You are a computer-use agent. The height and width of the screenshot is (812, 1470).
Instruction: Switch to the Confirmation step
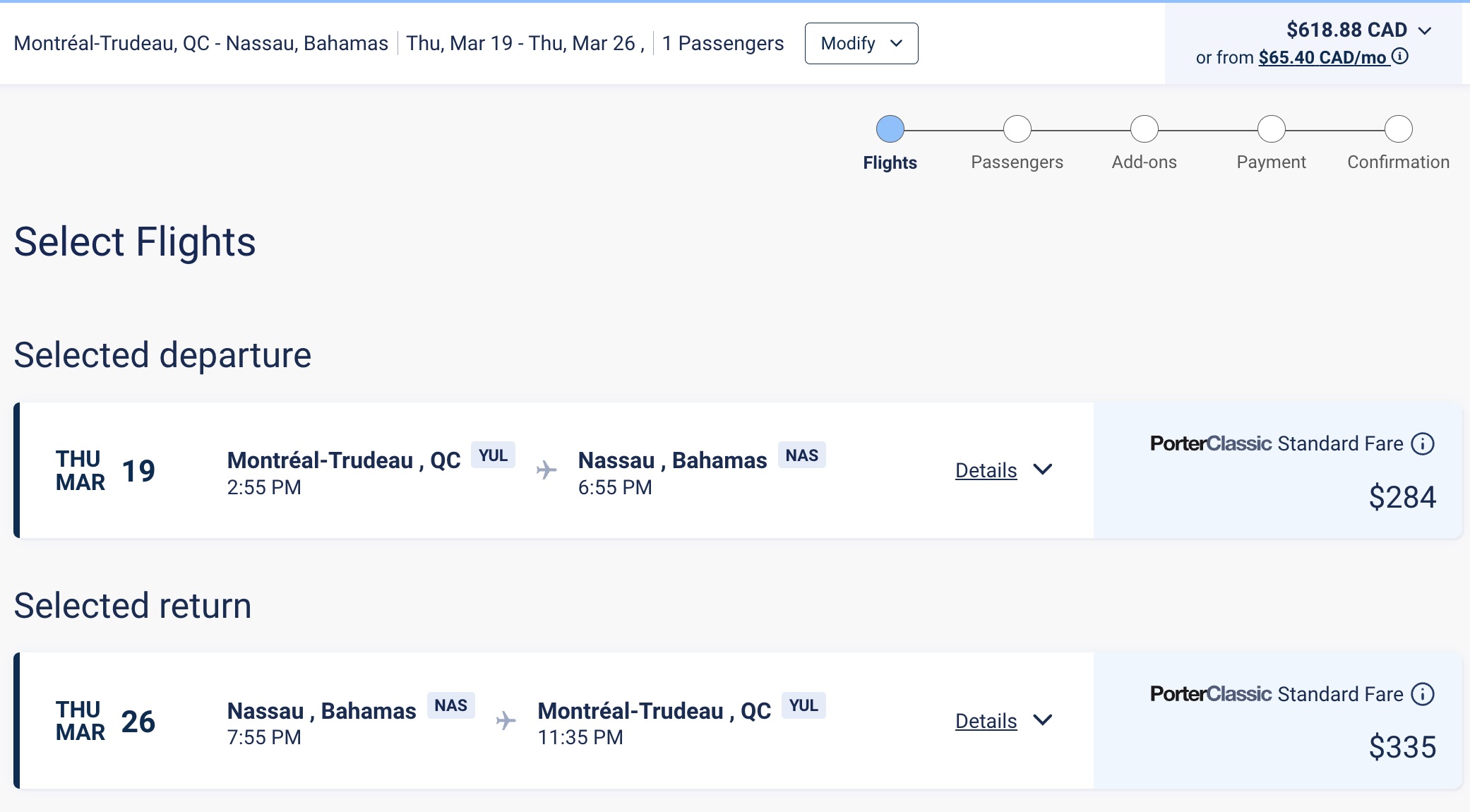pos(1397,129)
